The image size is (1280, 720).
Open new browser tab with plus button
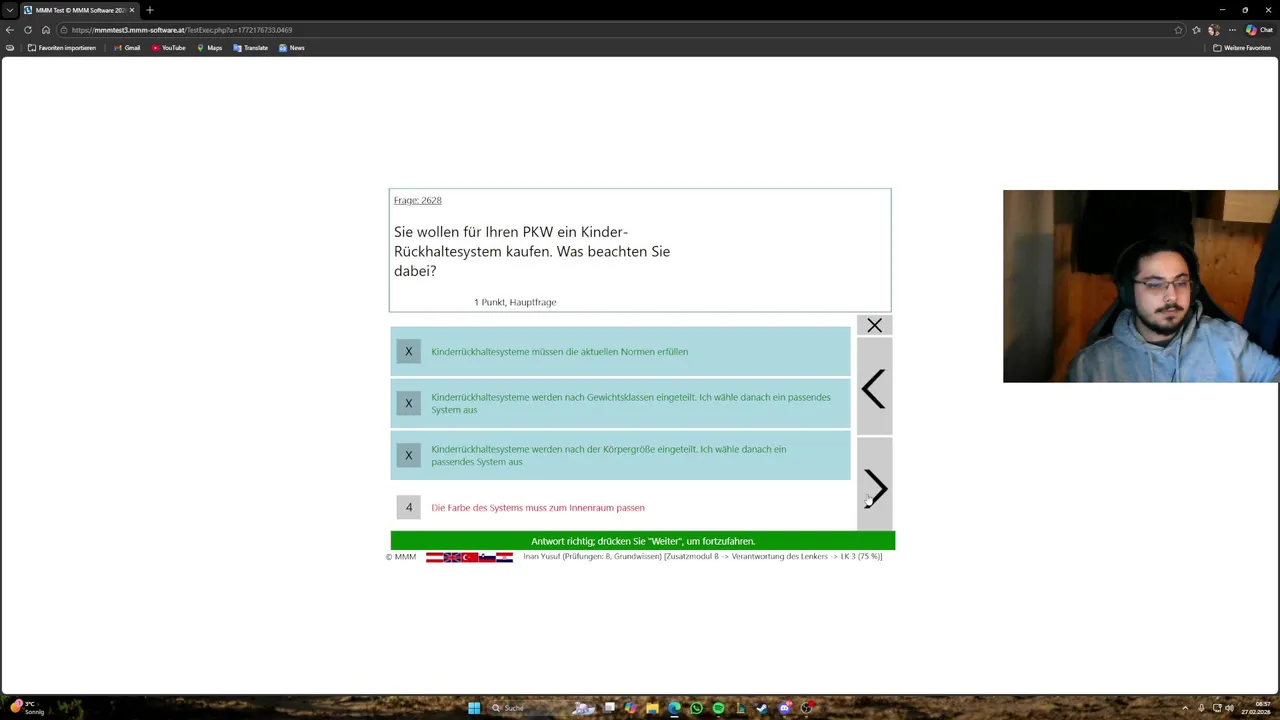click(x=150, y=10)
